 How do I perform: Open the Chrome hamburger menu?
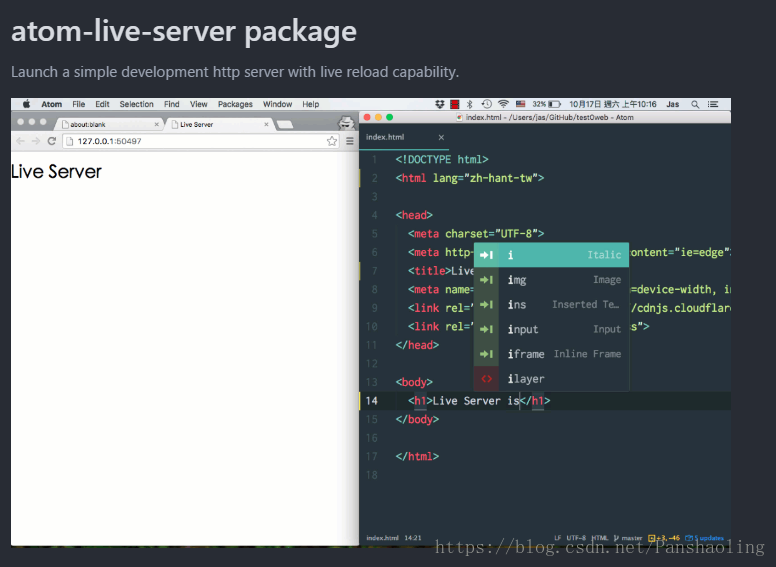pos(350,141)
